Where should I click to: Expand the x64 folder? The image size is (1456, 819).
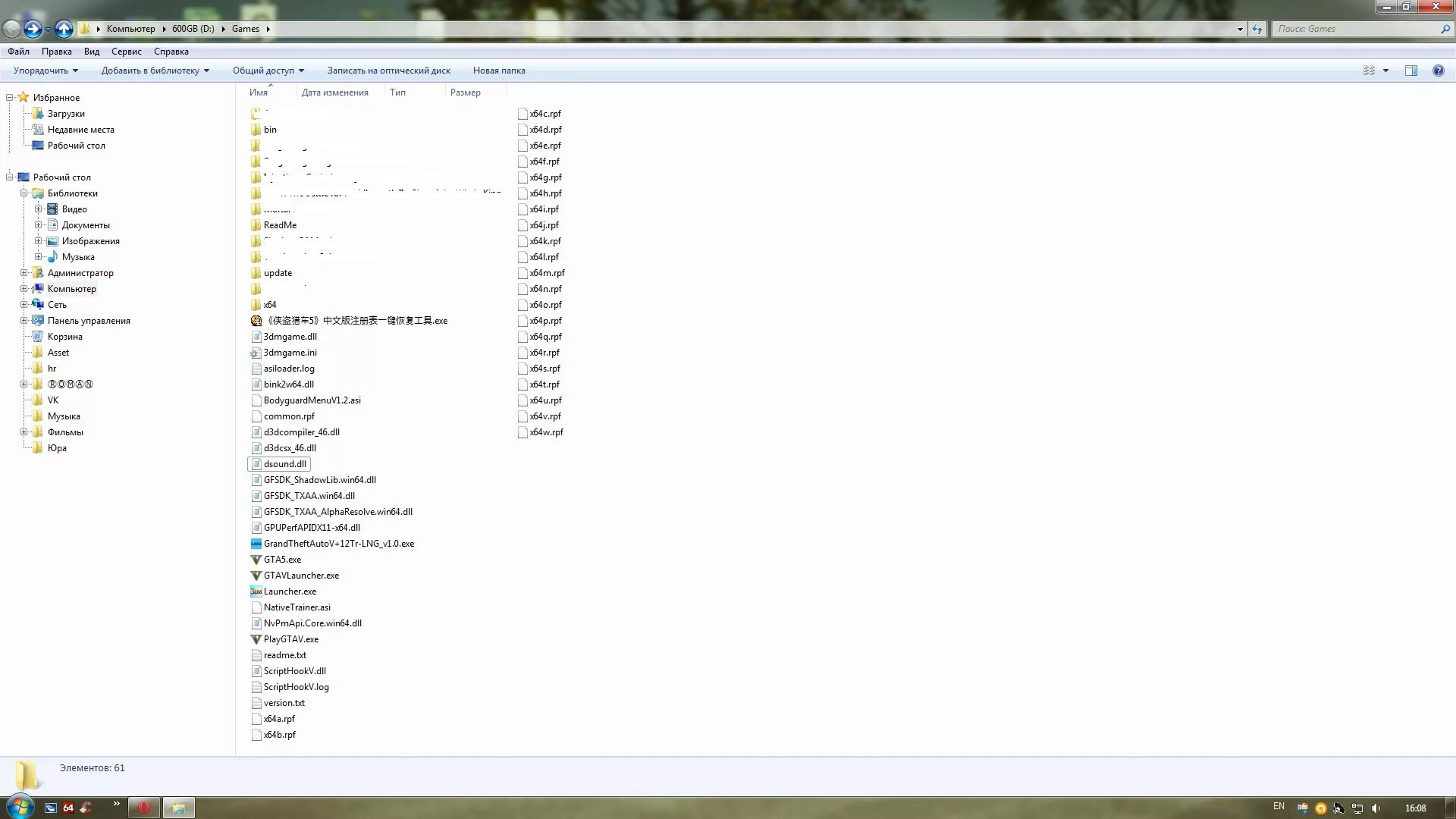(x=270, y=304)
